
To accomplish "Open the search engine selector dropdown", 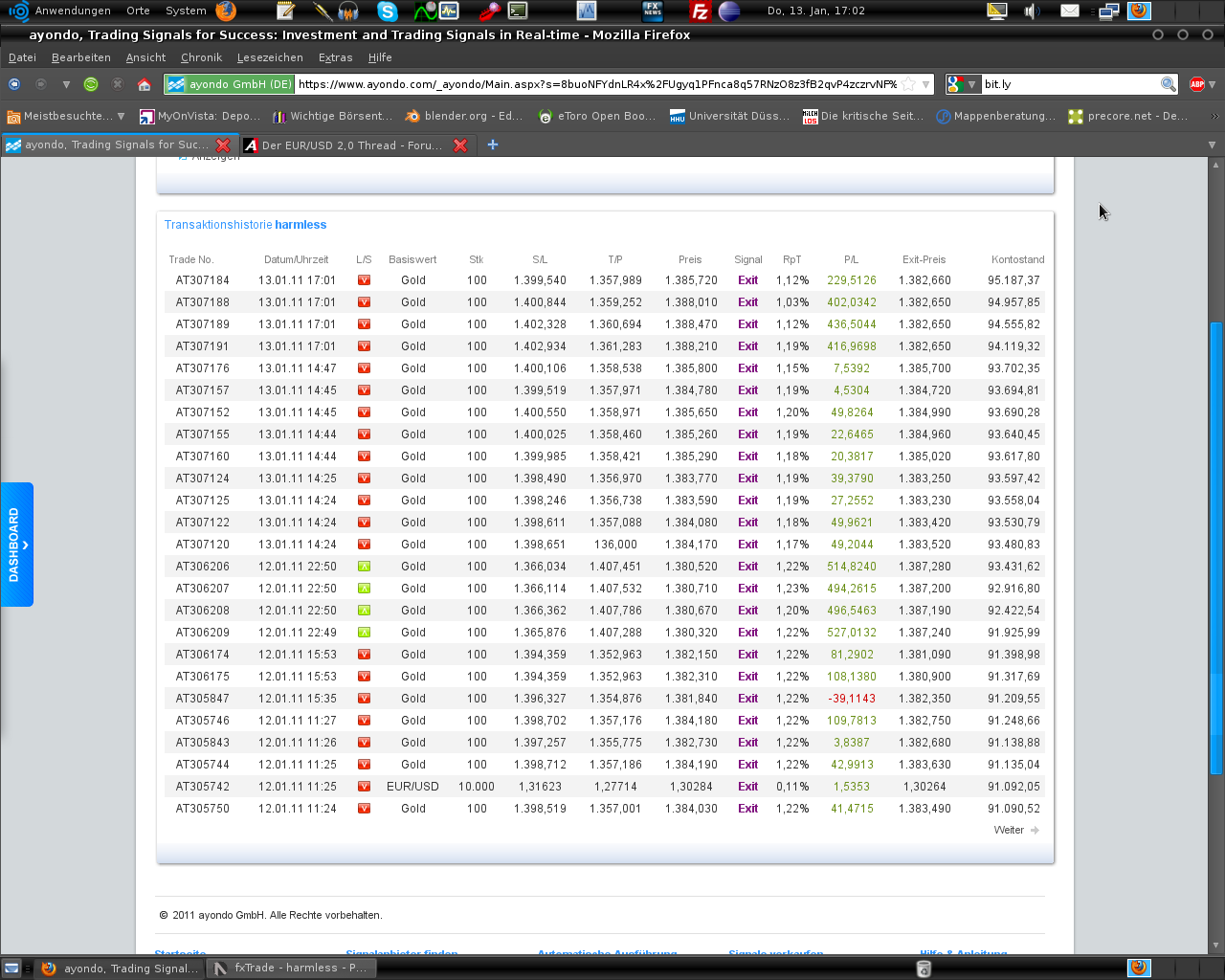I will click(x=961, y=84).
